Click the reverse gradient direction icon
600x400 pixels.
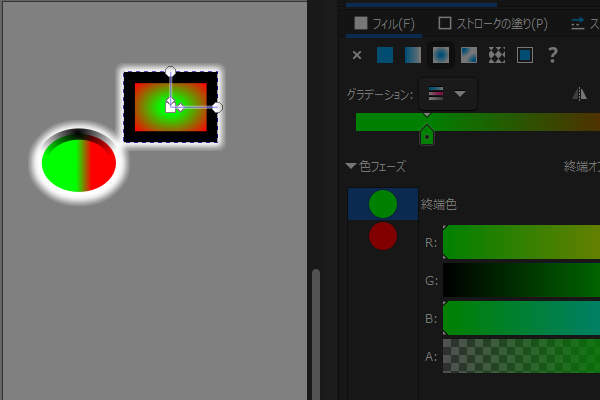point(580,93)
